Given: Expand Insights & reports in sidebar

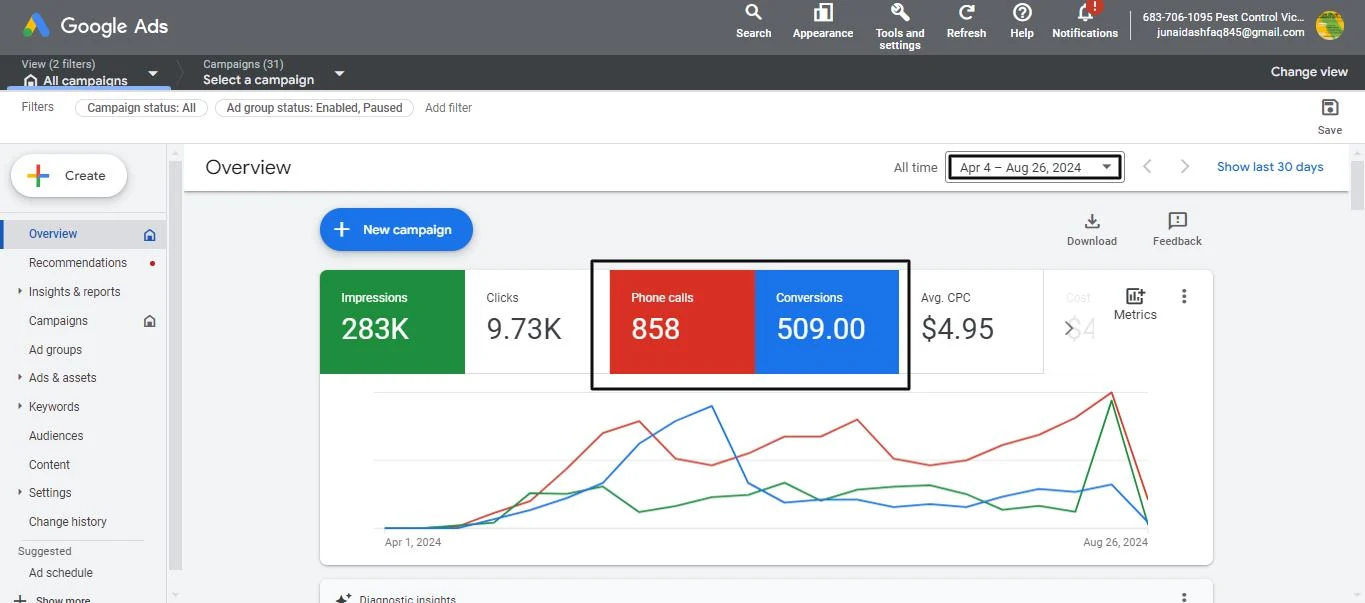Looking at the screenshot, I should pyautogui.click(x=20, y=292).
